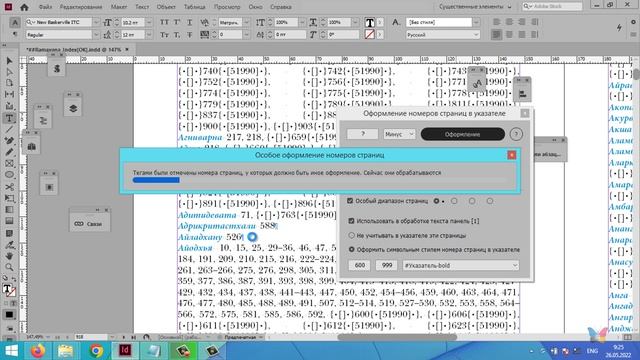The width and height of the screenshot is (640, 360).
Task: Open the Макет menu
Action: click(x=119, y=7)
